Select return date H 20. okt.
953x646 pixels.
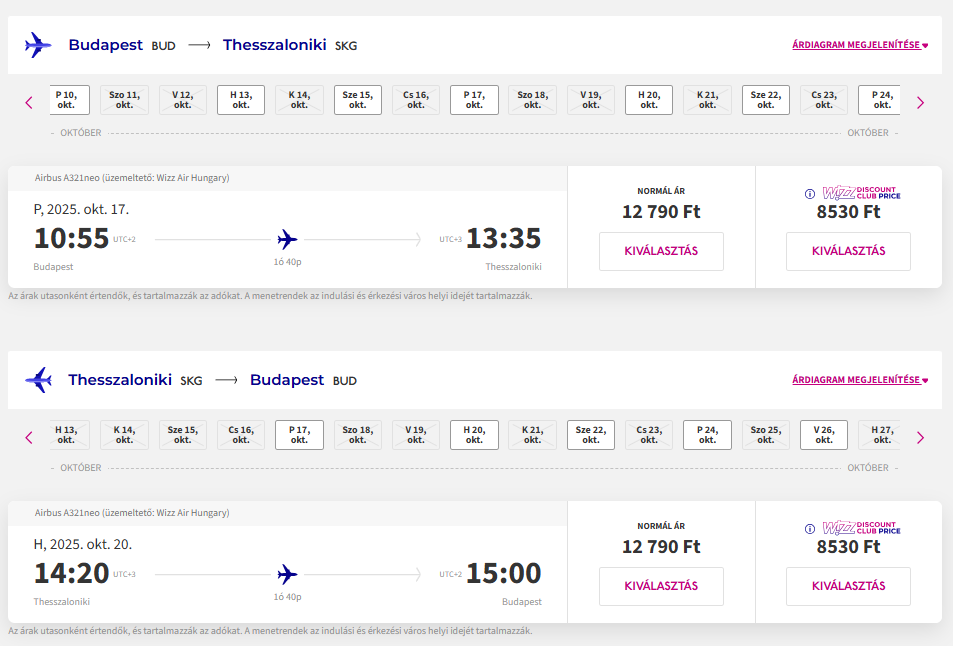coord(474,435)
